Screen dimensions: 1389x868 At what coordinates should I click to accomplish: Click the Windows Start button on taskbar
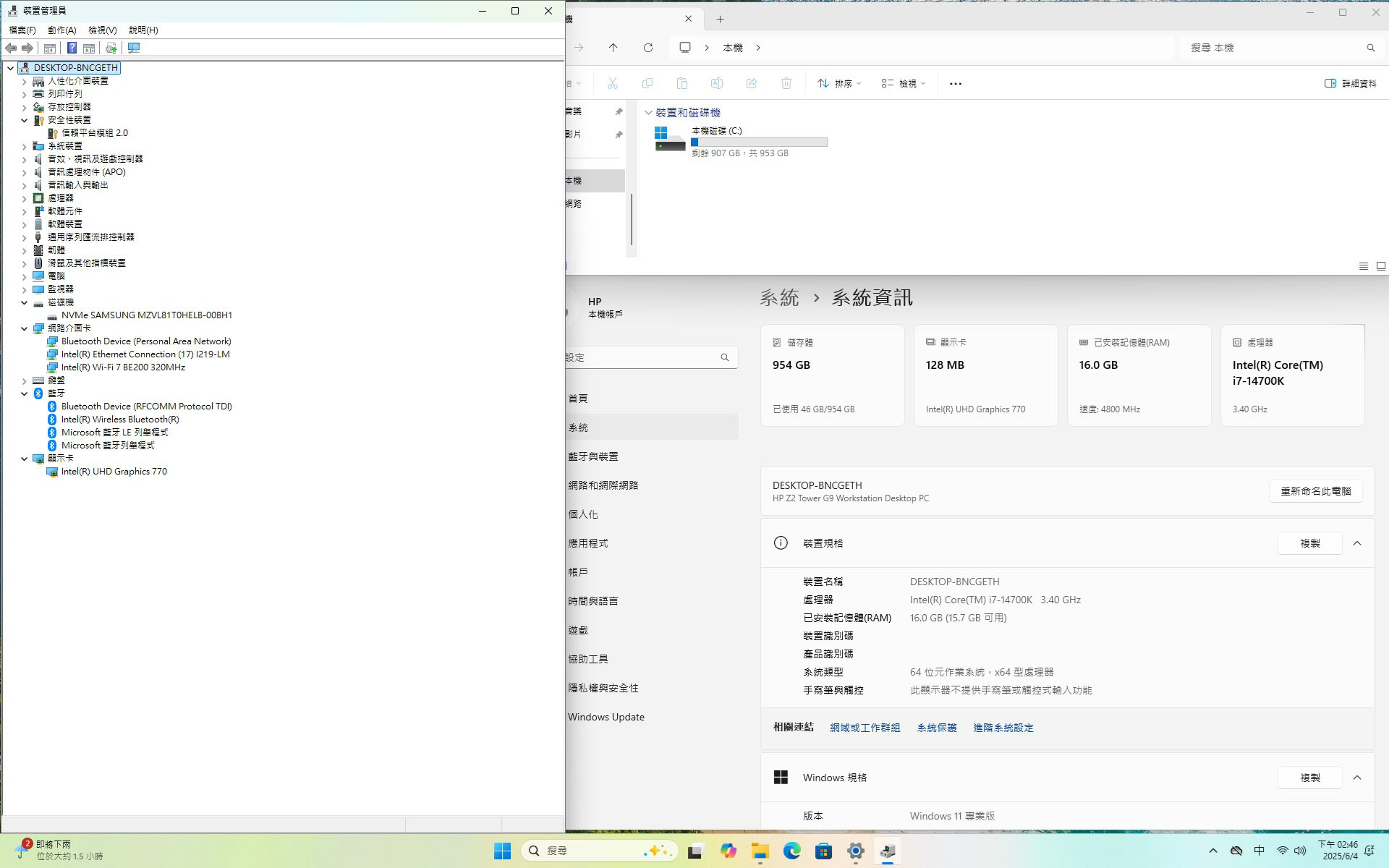503,851
